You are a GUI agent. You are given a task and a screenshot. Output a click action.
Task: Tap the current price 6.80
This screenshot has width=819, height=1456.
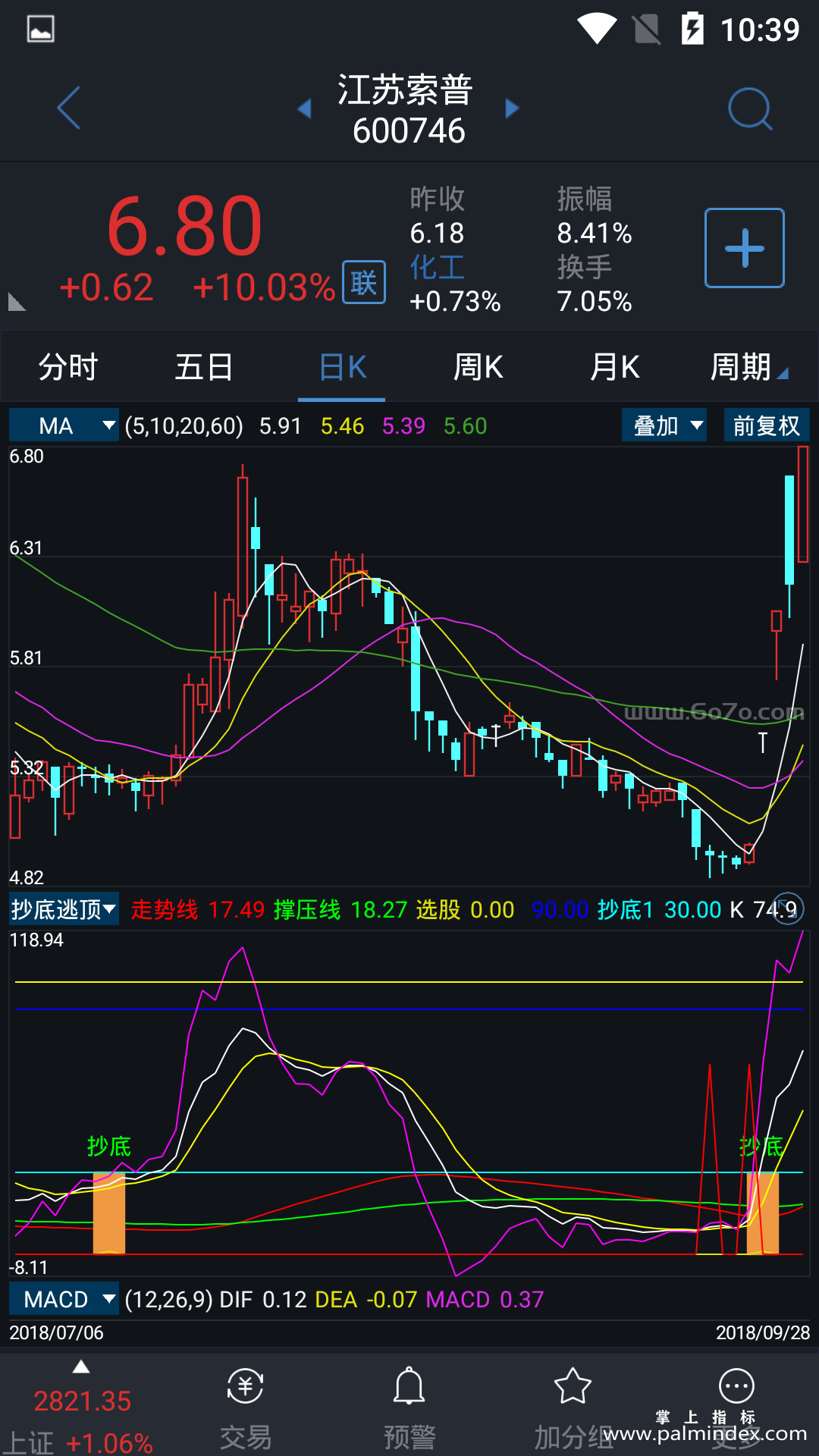pyautogui.click(x=184, y=226)
